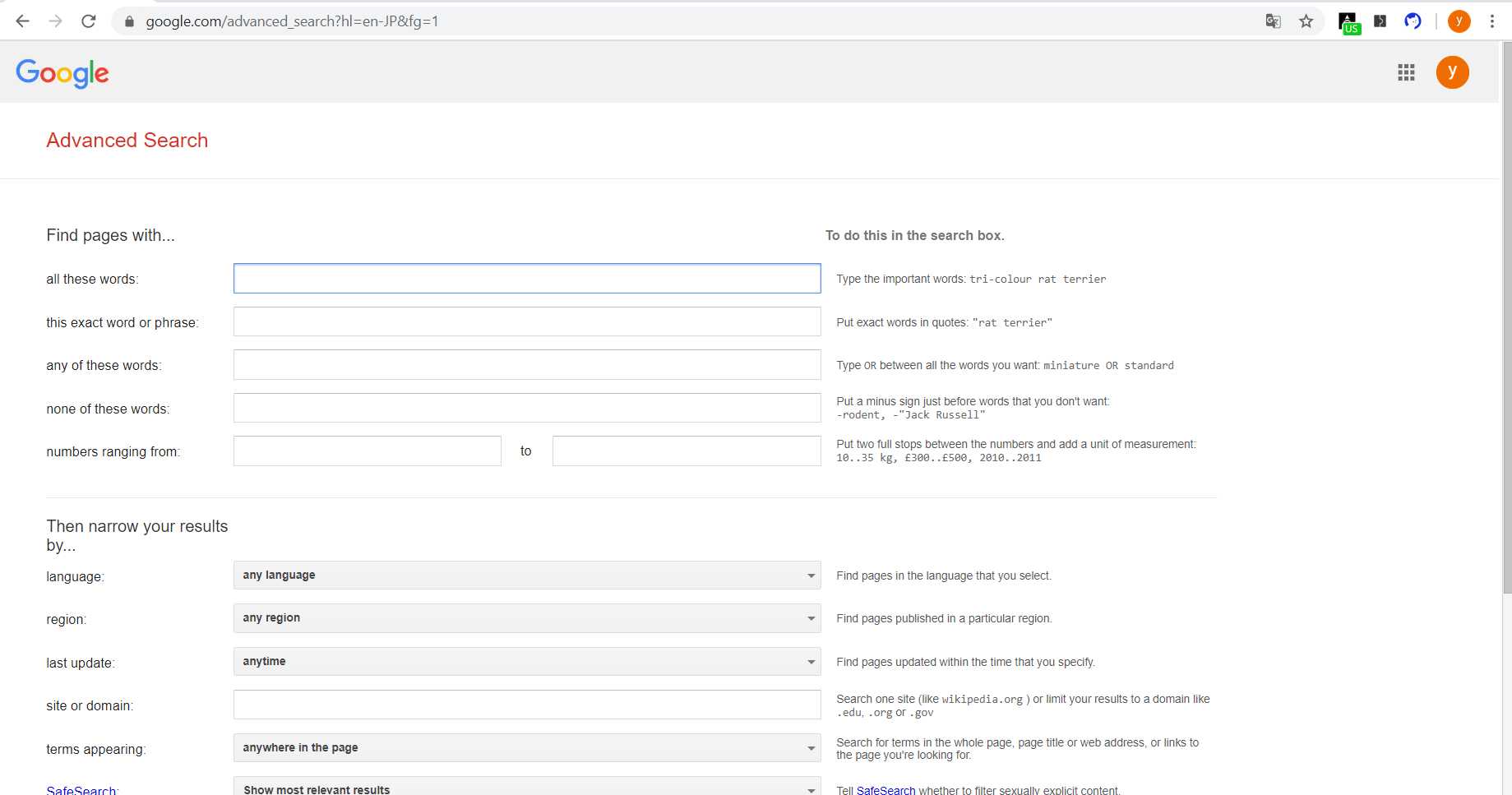Viewport: 1512px width, 795px height.
Task: Go to Google home via logo
Action: pos(62,73)
